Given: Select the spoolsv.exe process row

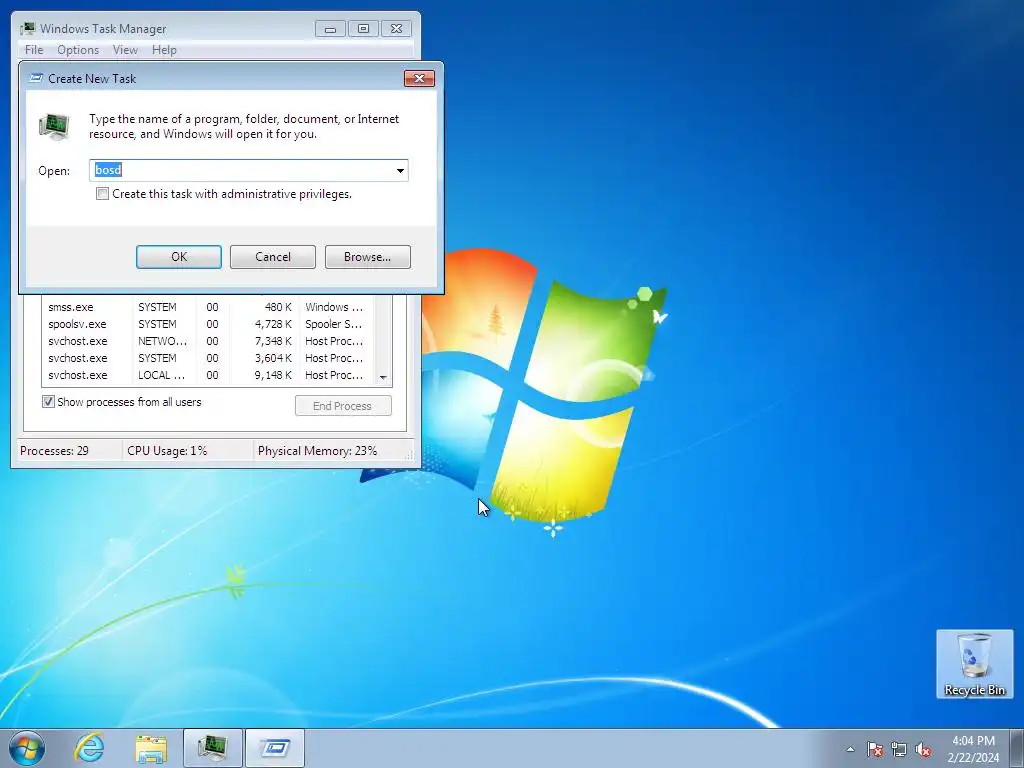Looking at the screenshot, I should 209,324.
